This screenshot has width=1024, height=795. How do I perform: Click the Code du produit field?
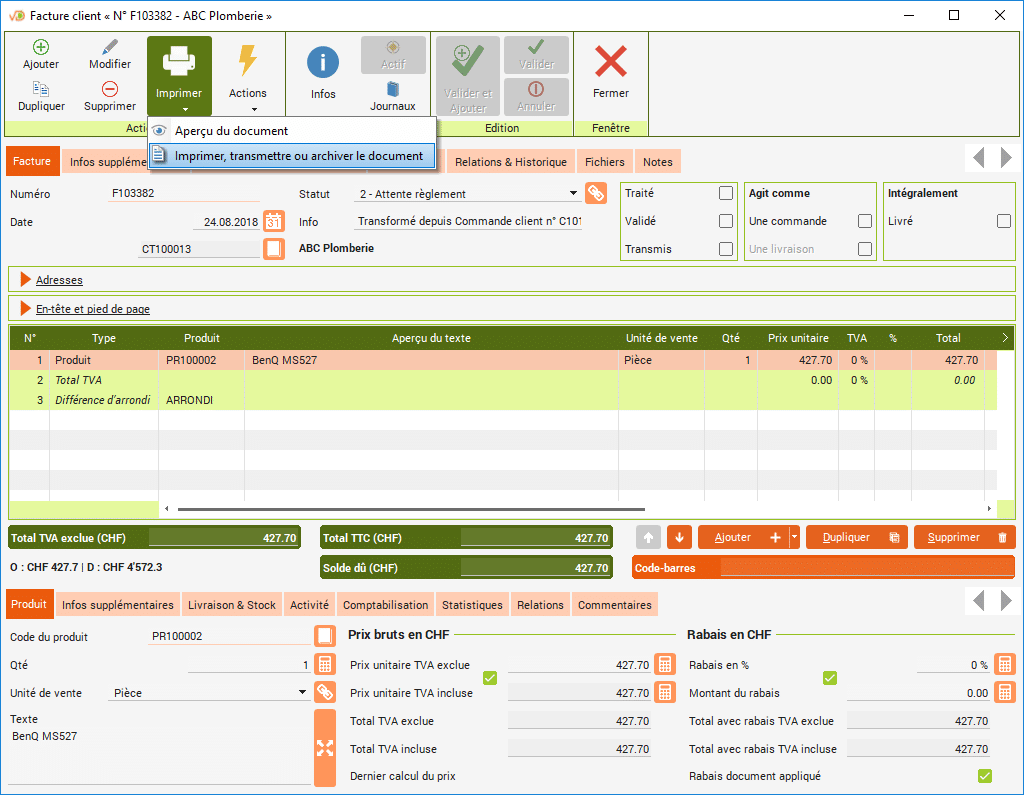(x=228, y=636)
